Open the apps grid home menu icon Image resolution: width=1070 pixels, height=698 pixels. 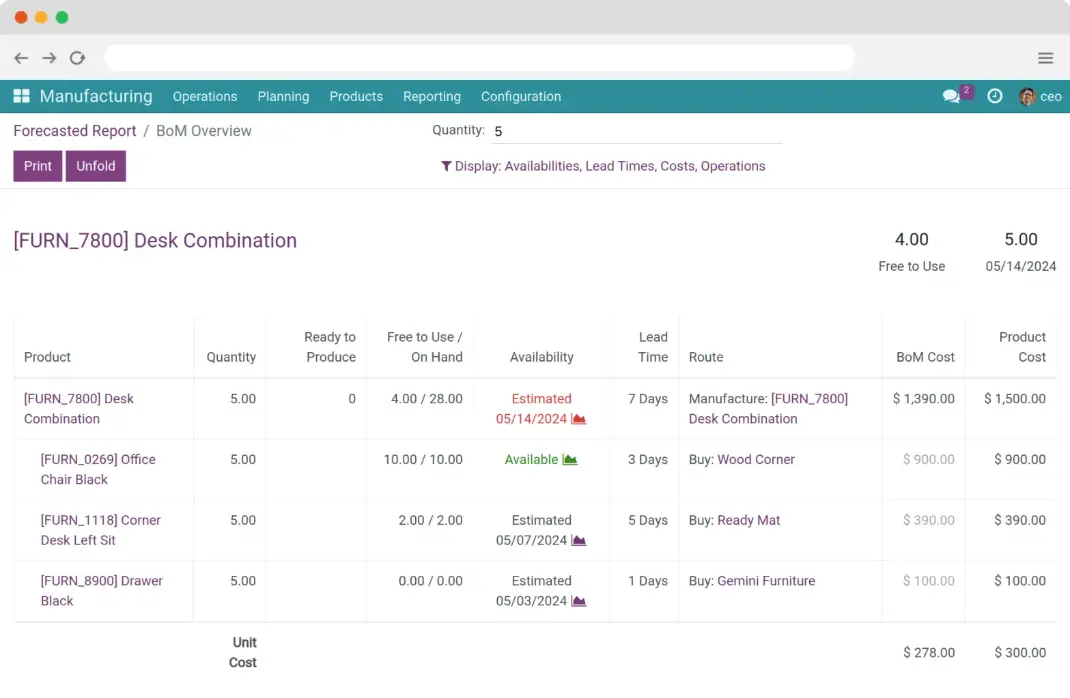click(x=21, y=96)
